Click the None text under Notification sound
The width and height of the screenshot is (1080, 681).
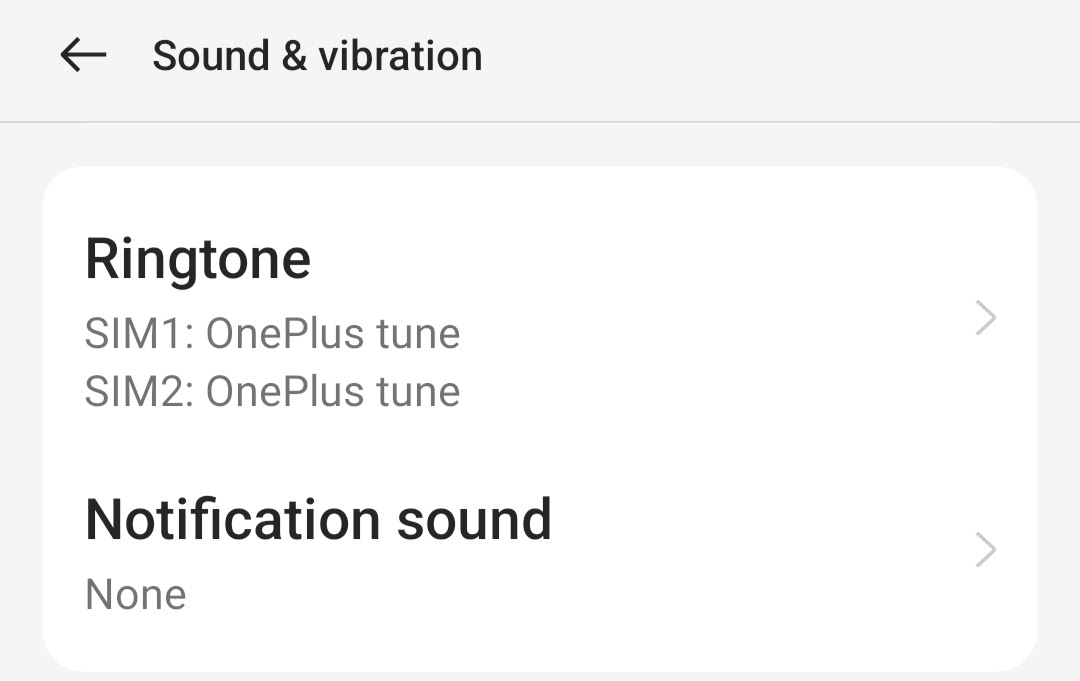coord(136,593)
